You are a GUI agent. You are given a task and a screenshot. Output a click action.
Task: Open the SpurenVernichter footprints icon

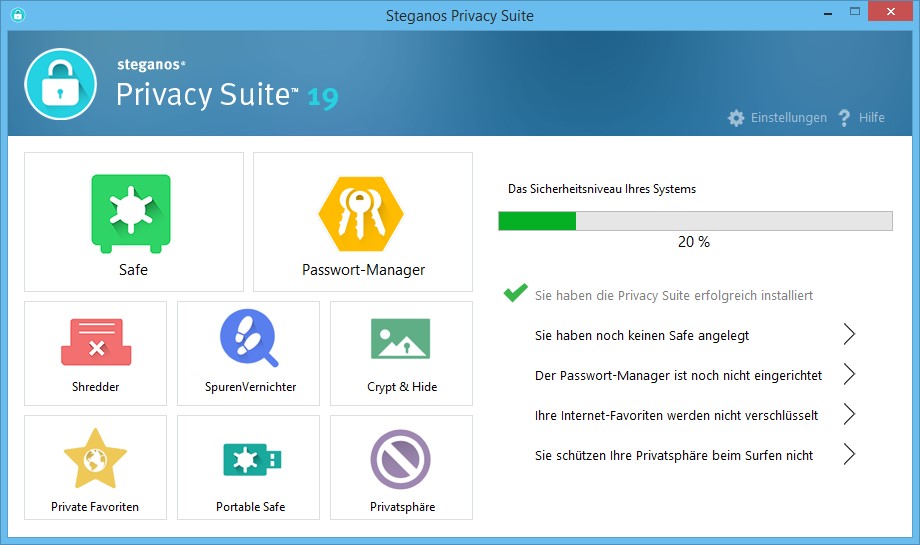pos(249,338)
